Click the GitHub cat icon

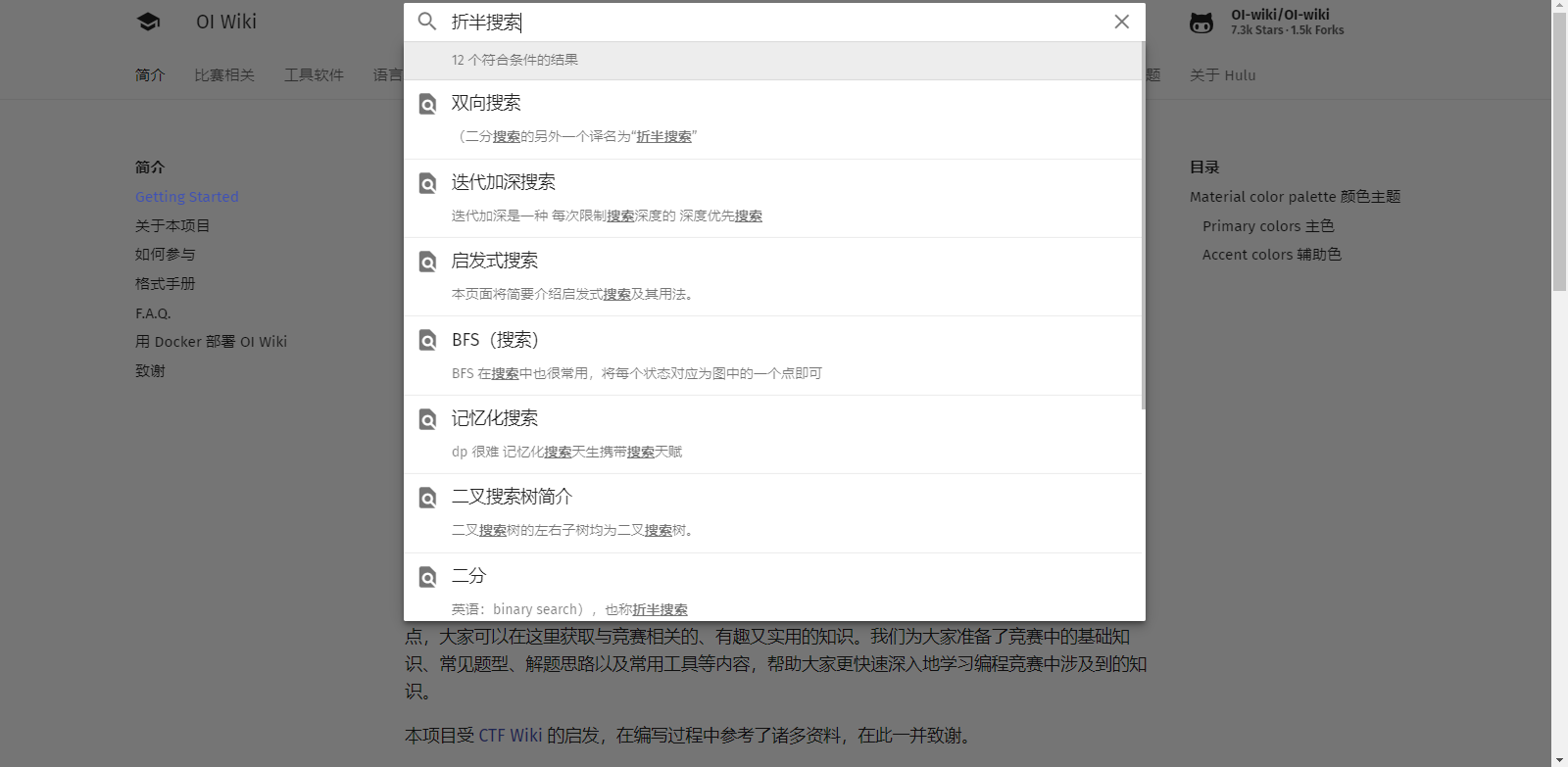1201,23
